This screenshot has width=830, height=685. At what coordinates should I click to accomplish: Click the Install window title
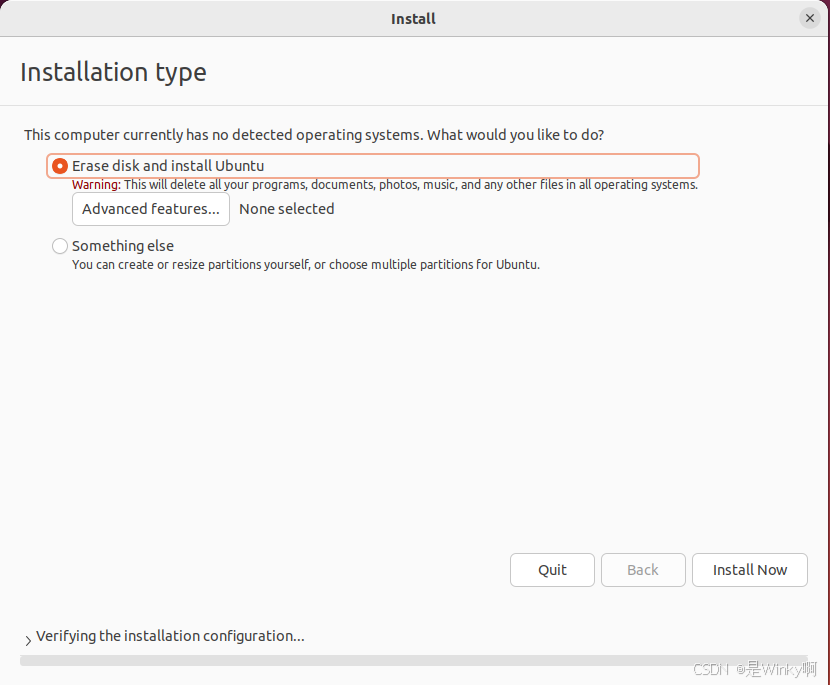[x=413, y=19]
